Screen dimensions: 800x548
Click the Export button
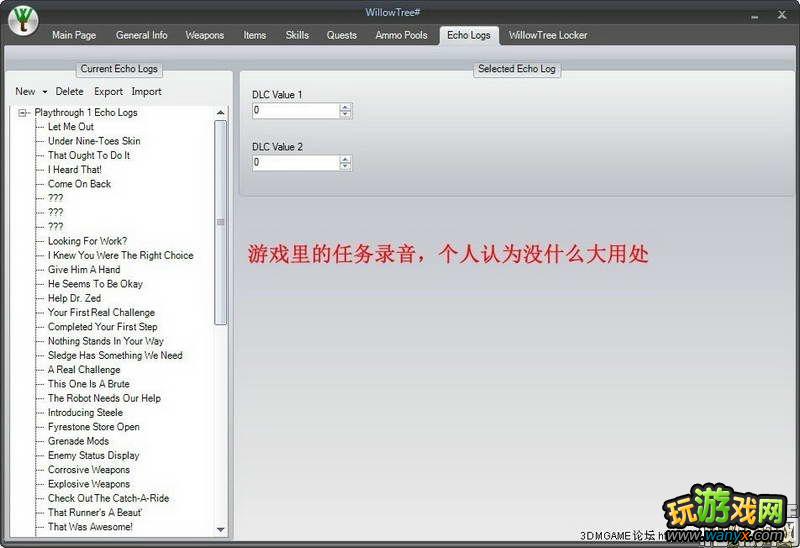click(x=108, y=91)
